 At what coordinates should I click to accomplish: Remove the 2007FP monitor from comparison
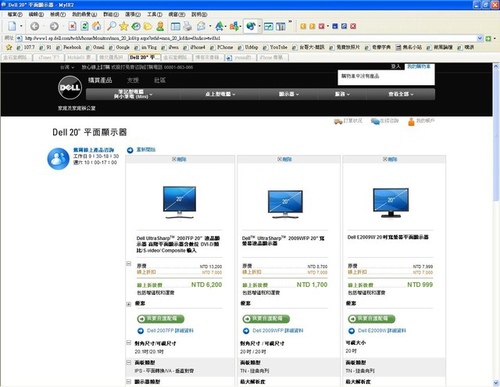(179, 159)
